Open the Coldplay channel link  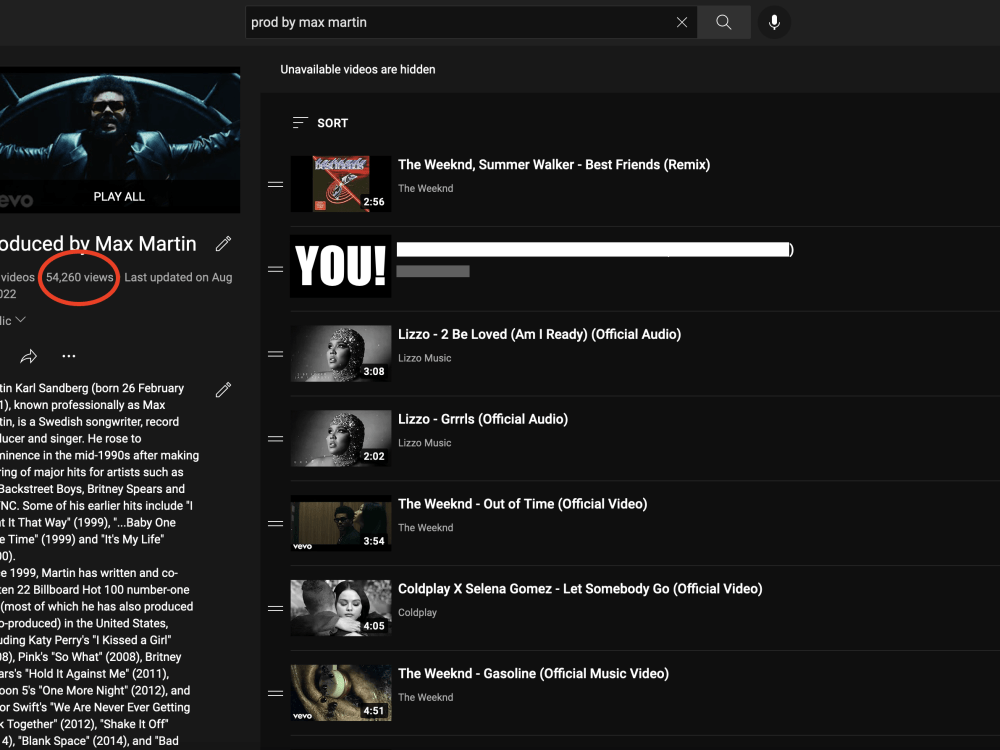[x=418, y=612]
